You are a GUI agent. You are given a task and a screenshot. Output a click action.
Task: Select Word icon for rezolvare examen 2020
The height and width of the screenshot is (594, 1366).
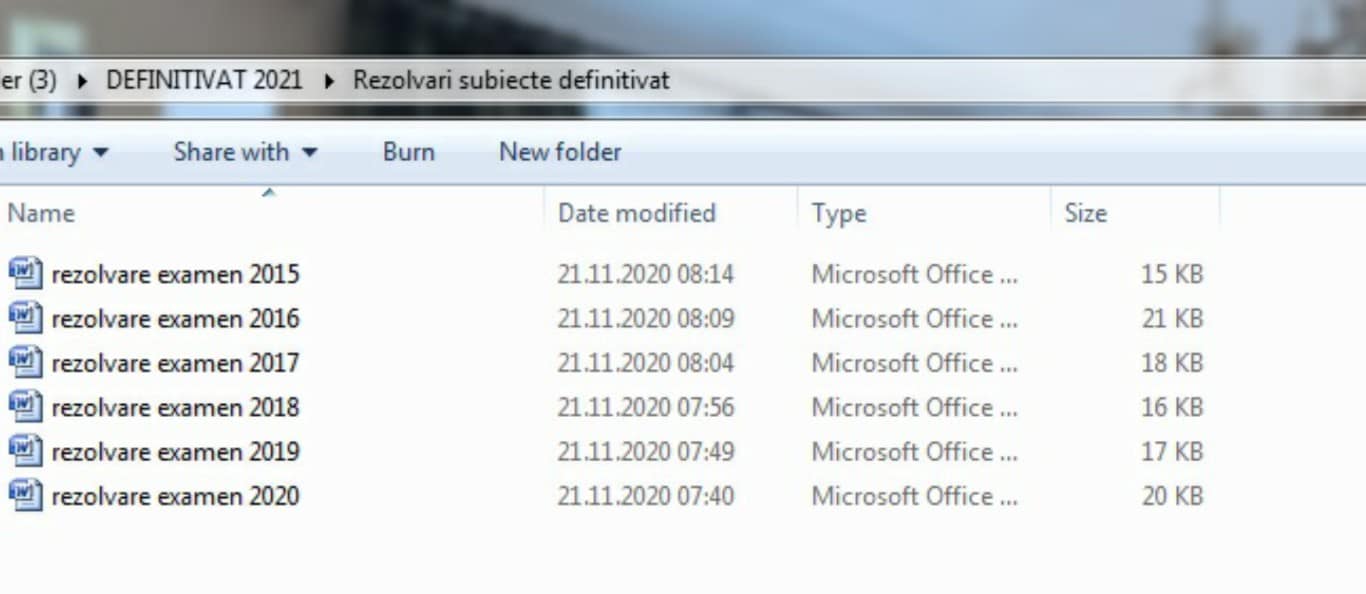(26, 495)
